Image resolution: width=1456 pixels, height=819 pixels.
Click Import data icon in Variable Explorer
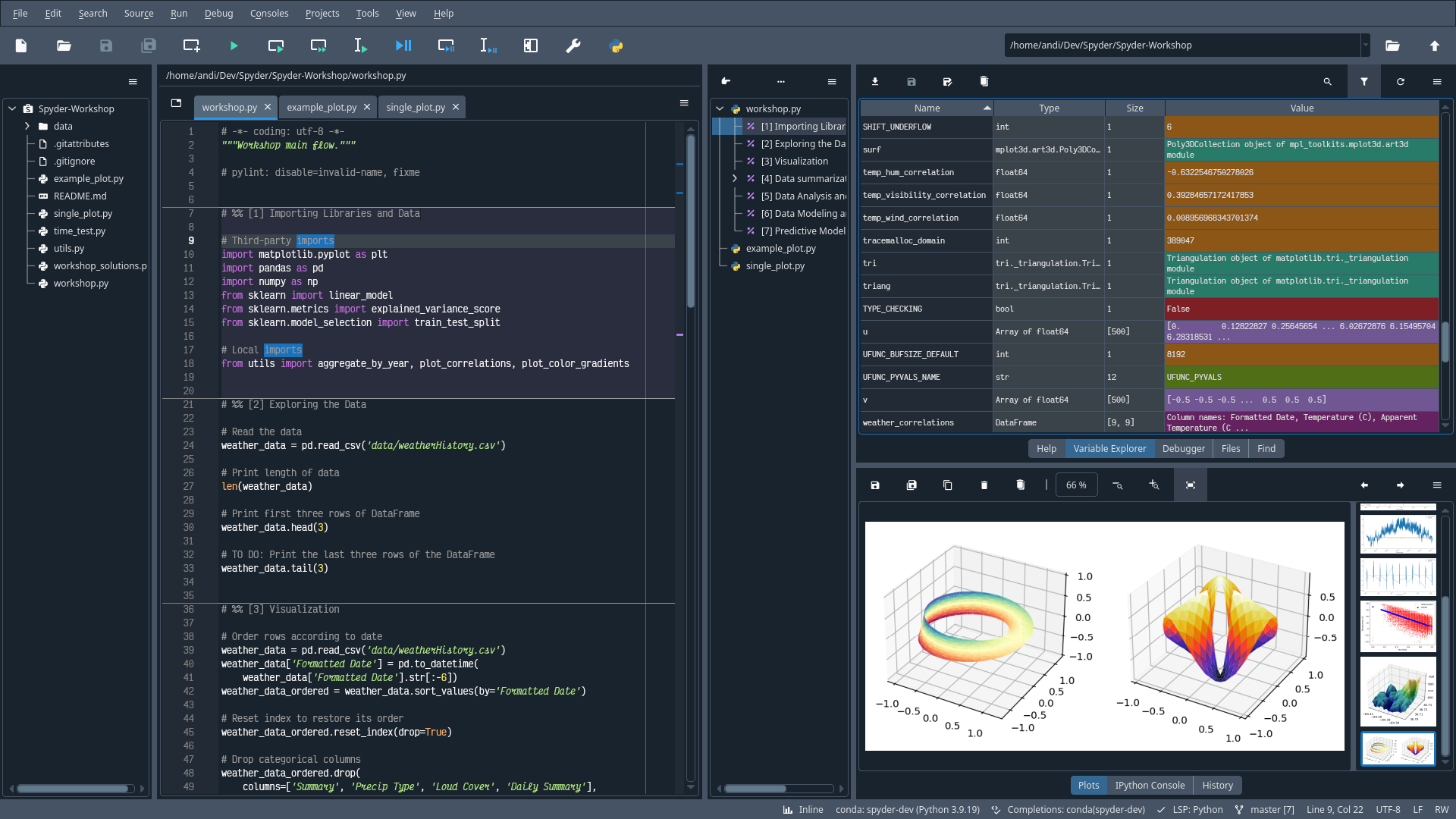point(875,82)
